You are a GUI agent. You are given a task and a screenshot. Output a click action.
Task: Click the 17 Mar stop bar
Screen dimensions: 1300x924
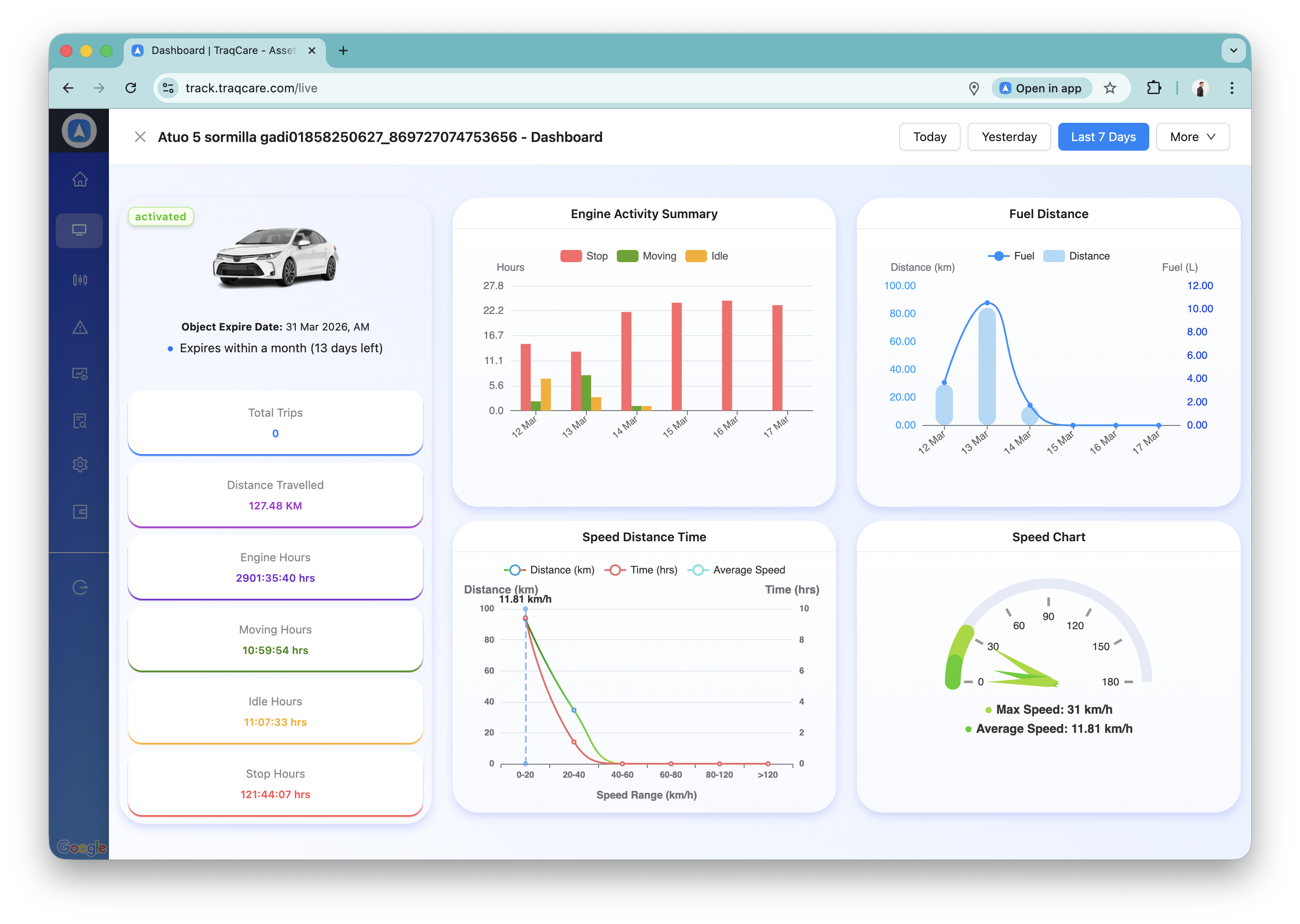point(777,358)
